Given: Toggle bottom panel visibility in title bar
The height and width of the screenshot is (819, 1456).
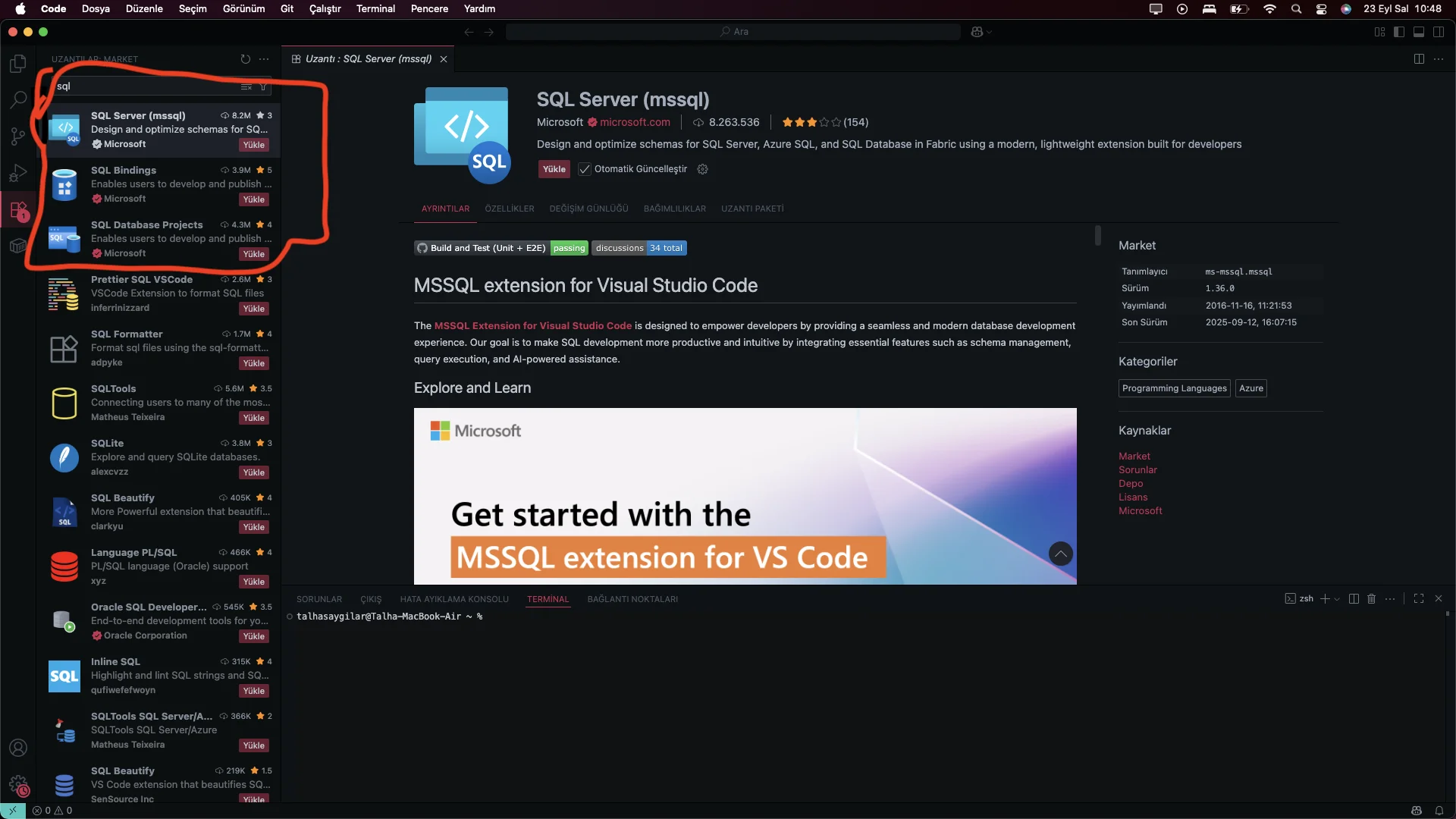Looking at the screenshot, I should [1419, 32].
